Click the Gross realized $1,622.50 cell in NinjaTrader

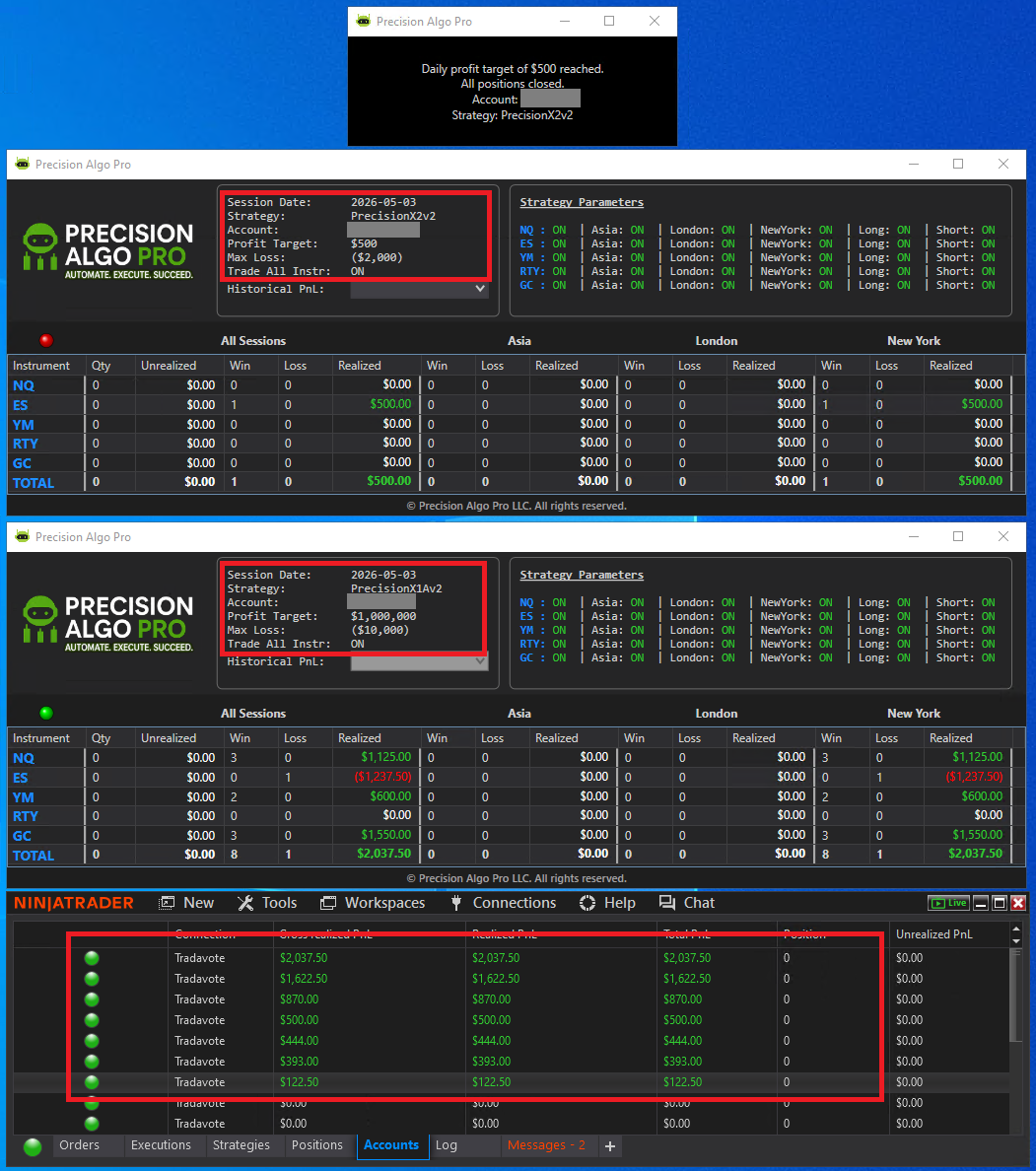304,979
